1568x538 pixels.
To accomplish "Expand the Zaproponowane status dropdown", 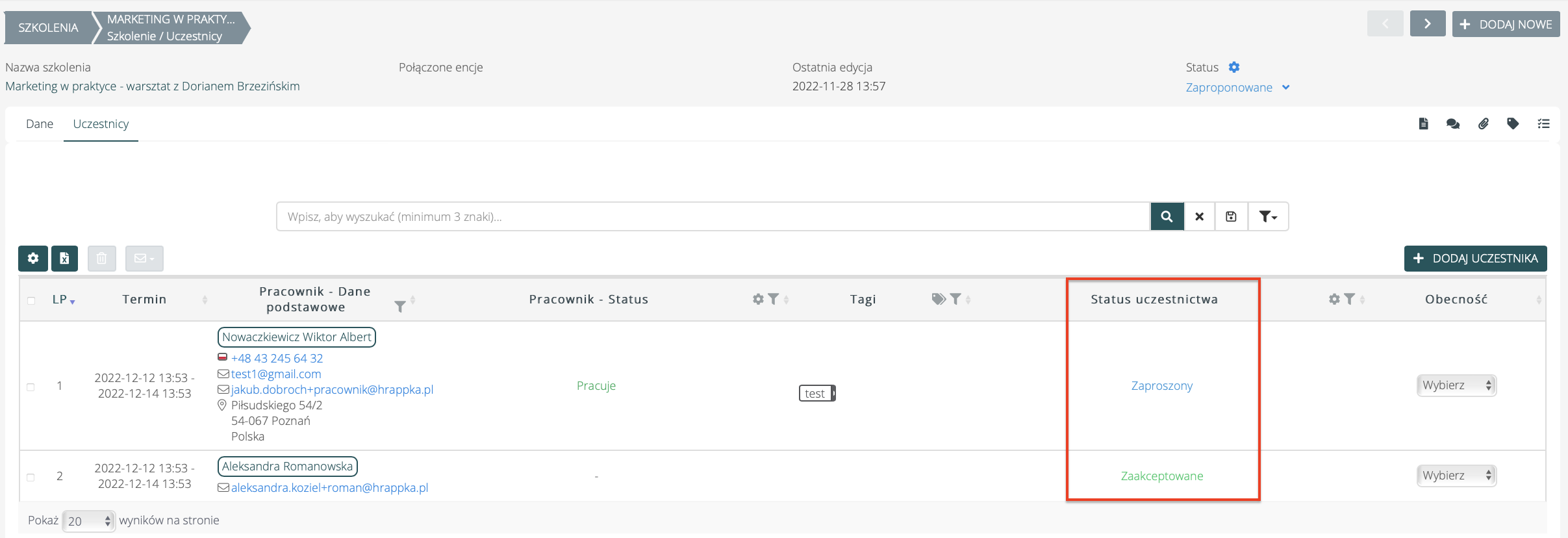I will (1237, 87).
